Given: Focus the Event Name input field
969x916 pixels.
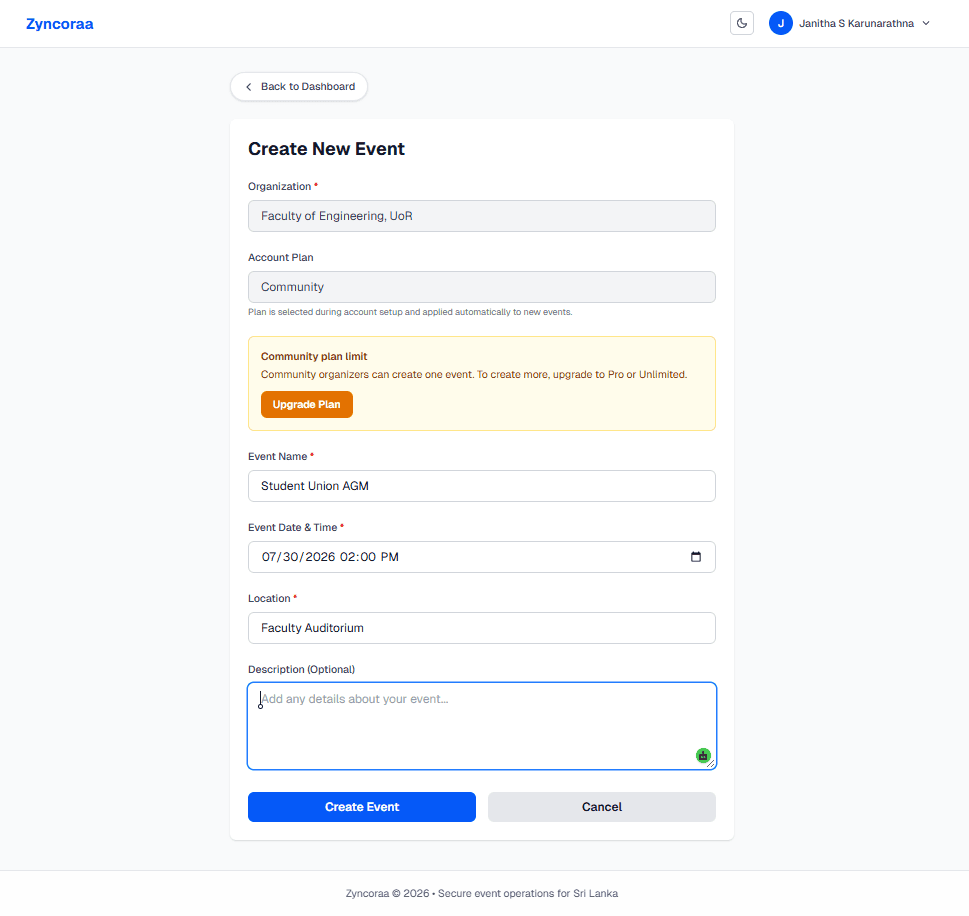Looking at the screenshot, I should coord(481,486).
